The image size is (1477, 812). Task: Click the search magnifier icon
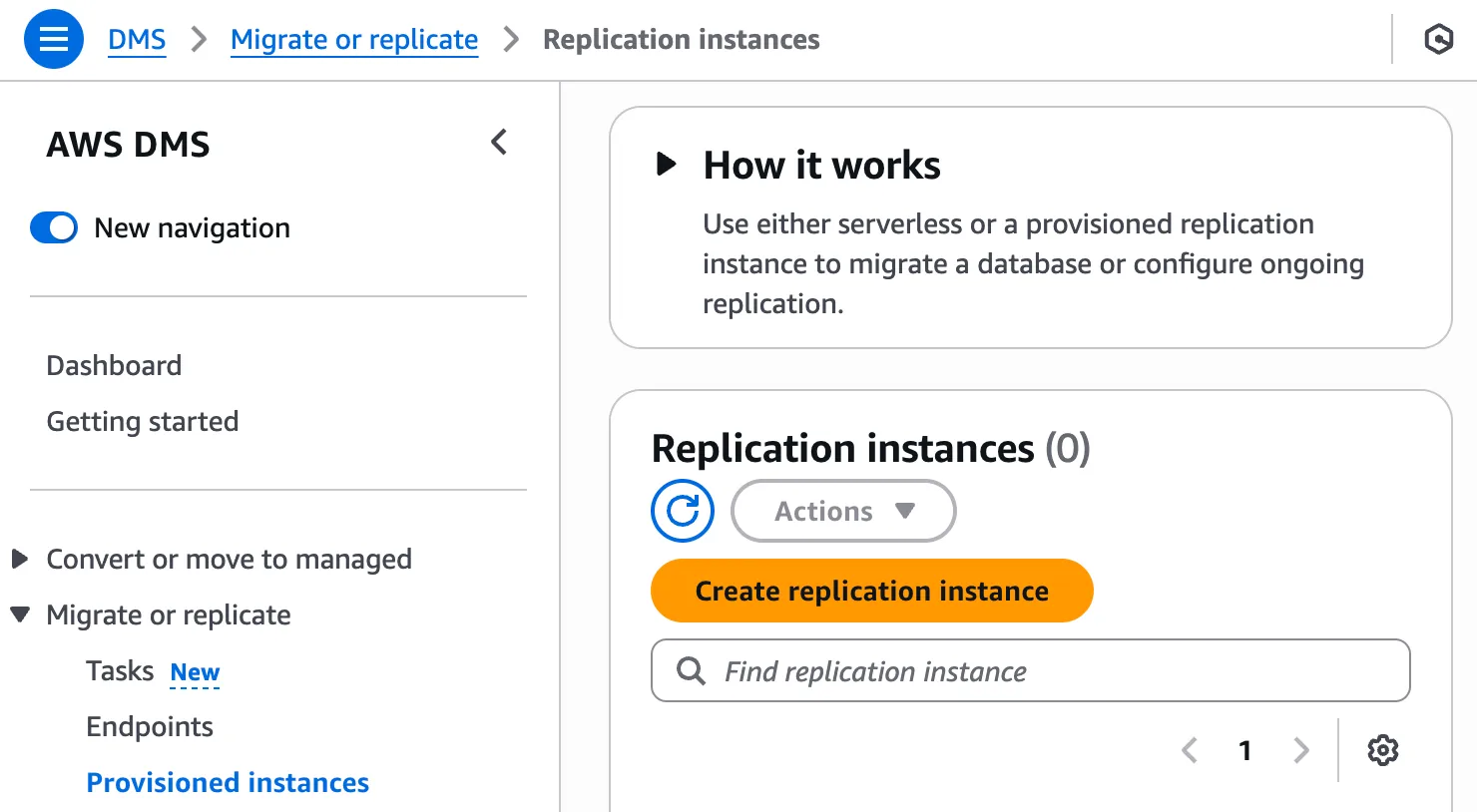pos(691,670)
